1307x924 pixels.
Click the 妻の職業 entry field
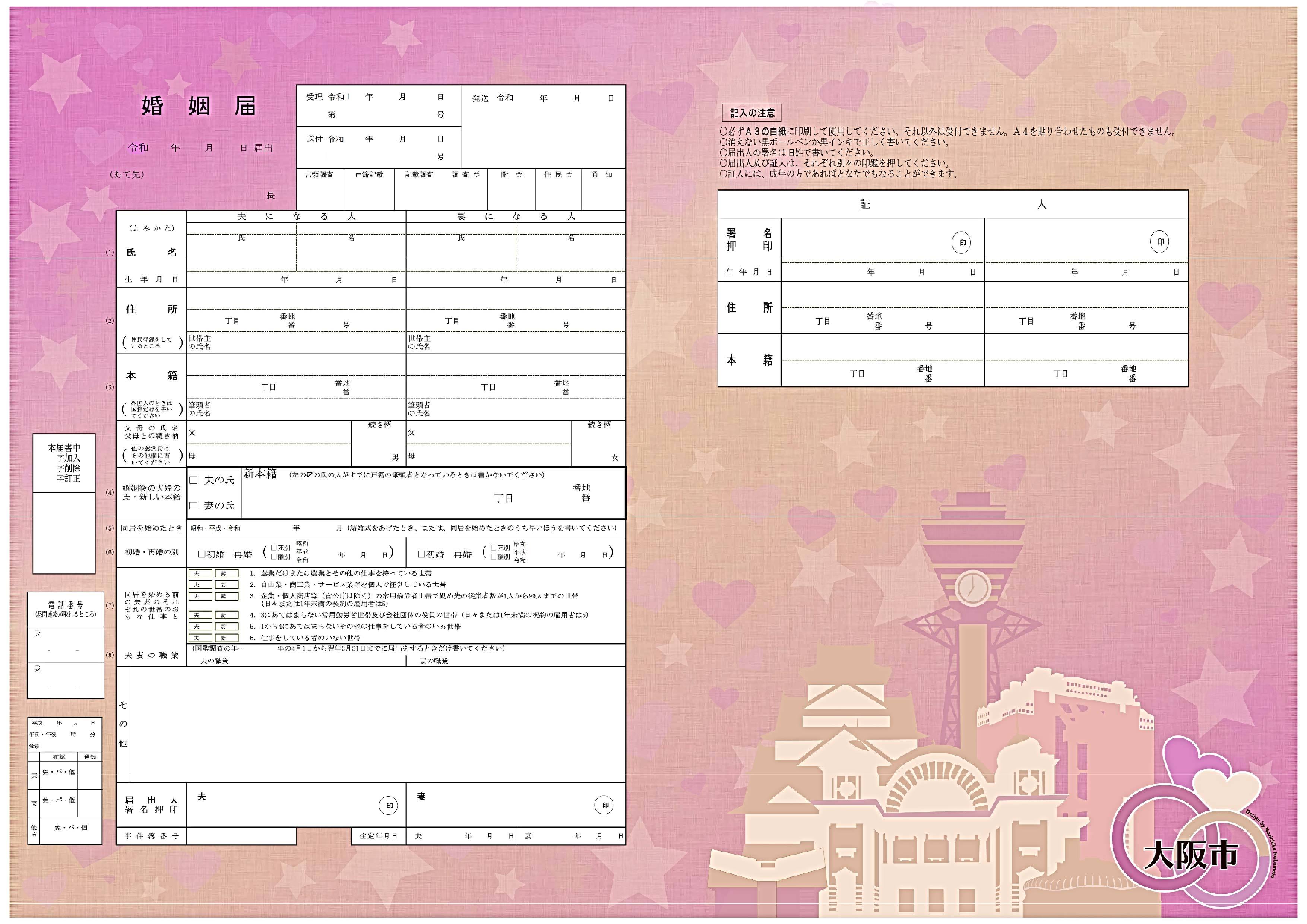pos(516,661)
